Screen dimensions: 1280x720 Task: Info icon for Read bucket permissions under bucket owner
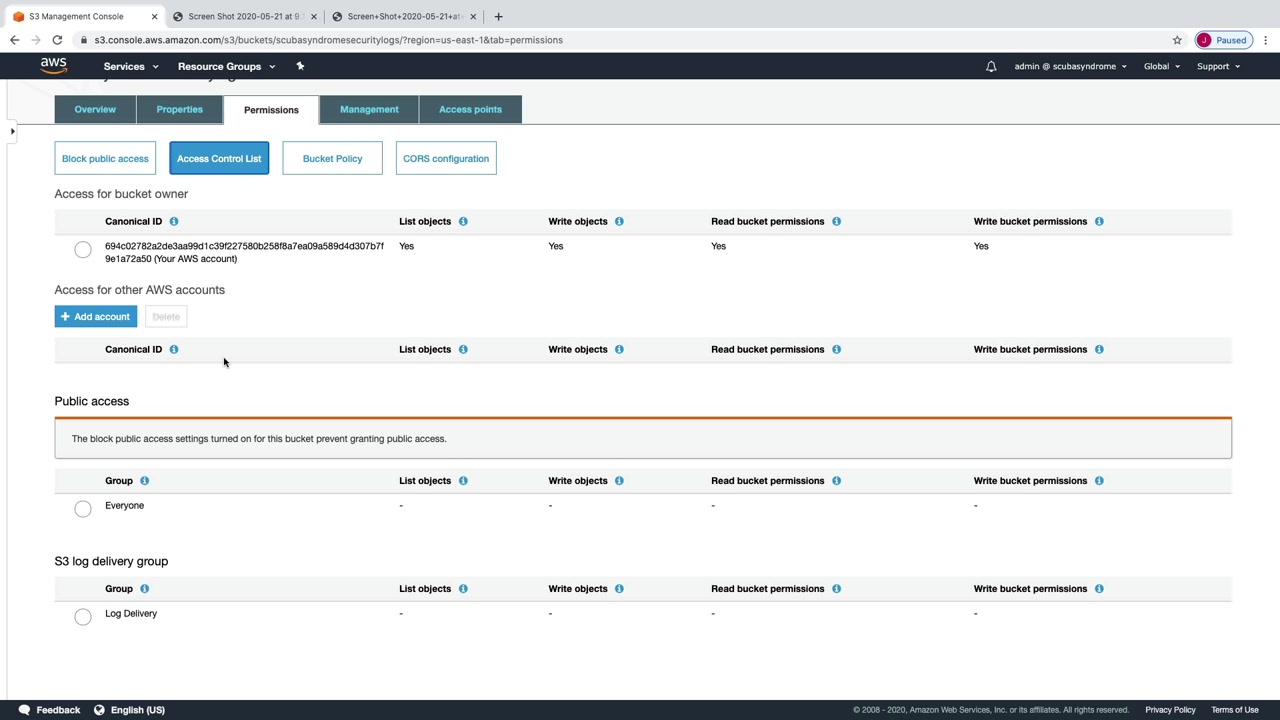tap(836, 221)
